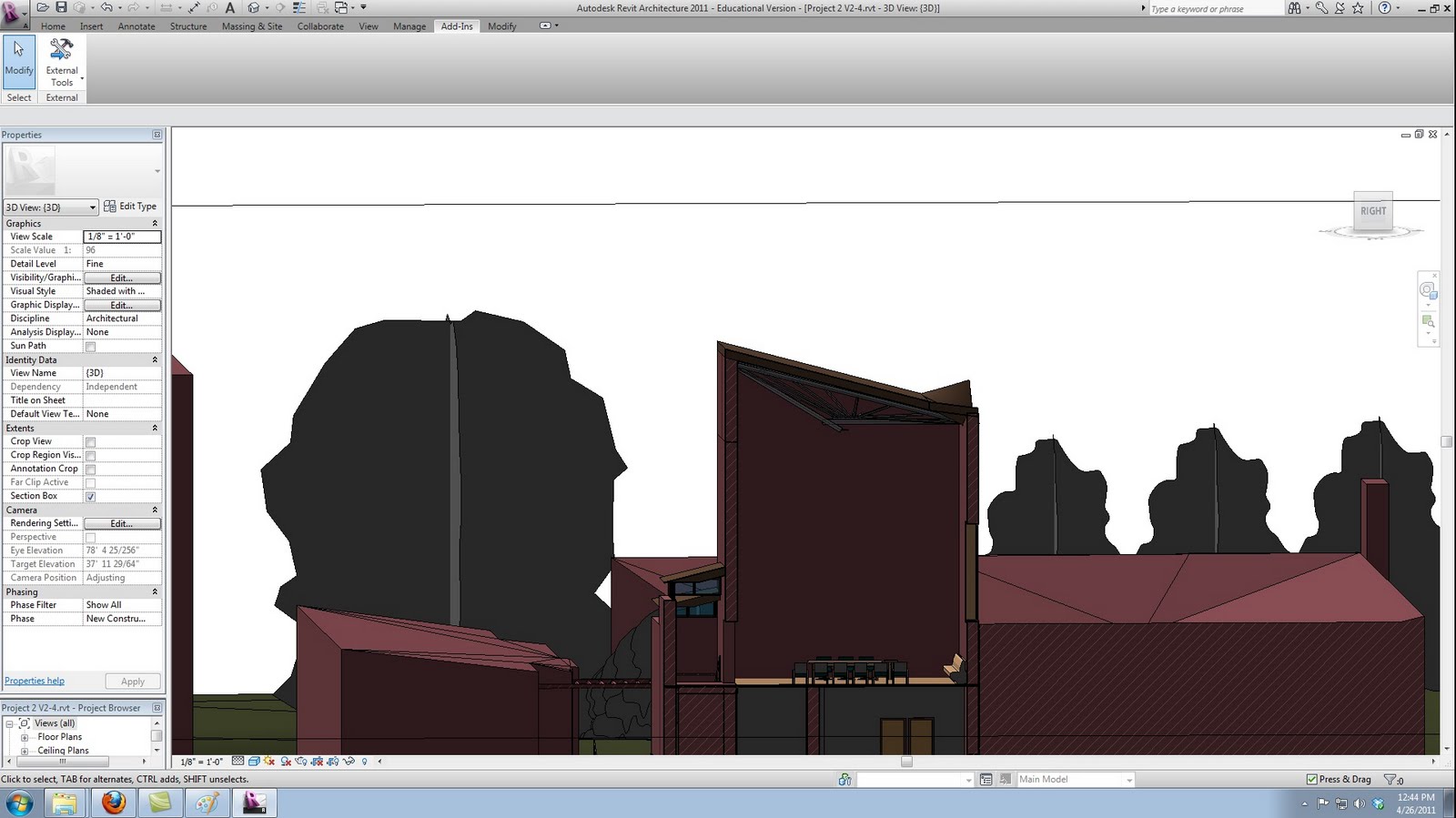Viewport: 1456px width, 818px height.
Task: Click the Redo arrow icon
Action: (x=133, y=7)
